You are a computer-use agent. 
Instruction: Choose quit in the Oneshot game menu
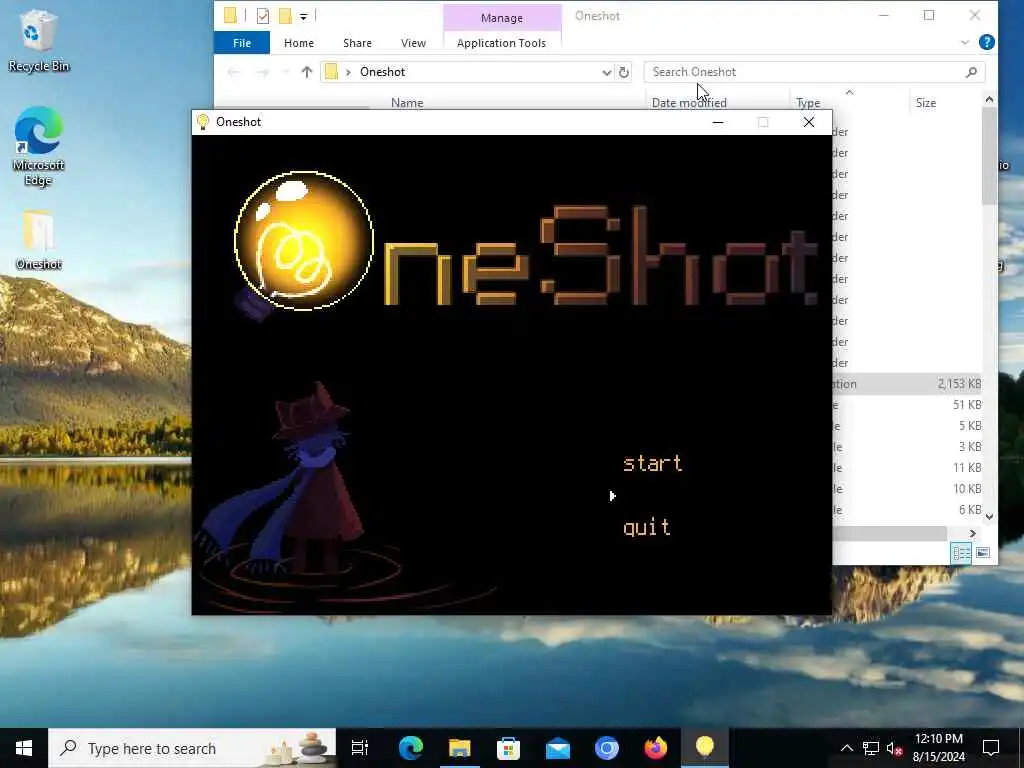tap(647, 527)
